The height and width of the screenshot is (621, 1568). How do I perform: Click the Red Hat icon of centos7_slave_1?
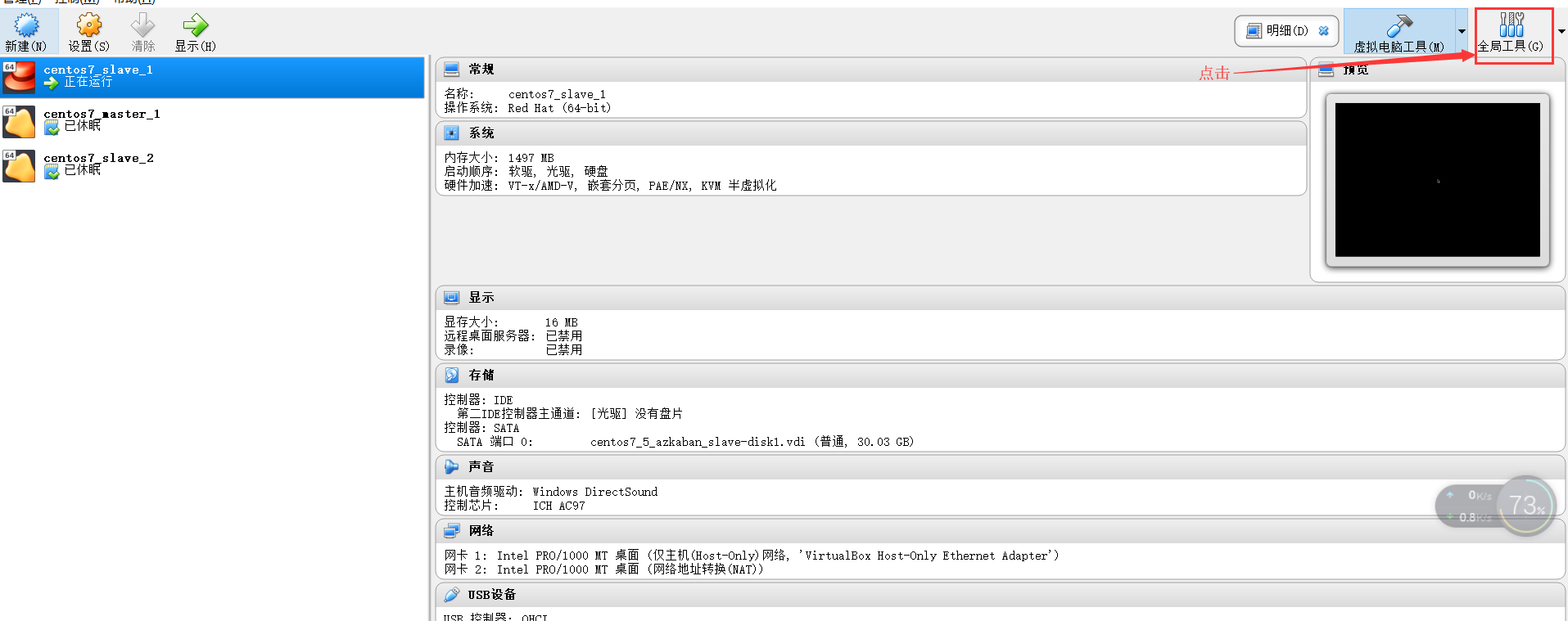(19, 77)
